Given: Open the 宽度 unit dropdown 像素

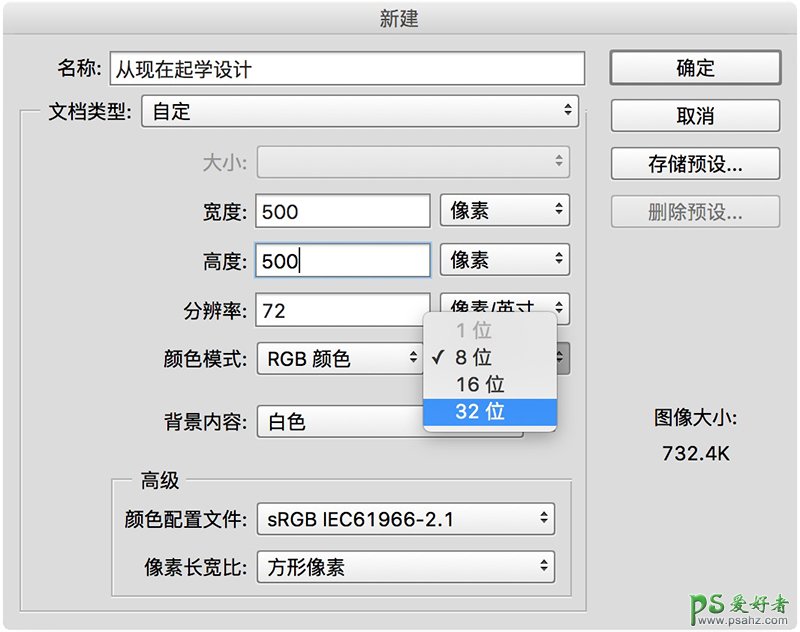Looking at the screenshot, I should coord(505,210).
